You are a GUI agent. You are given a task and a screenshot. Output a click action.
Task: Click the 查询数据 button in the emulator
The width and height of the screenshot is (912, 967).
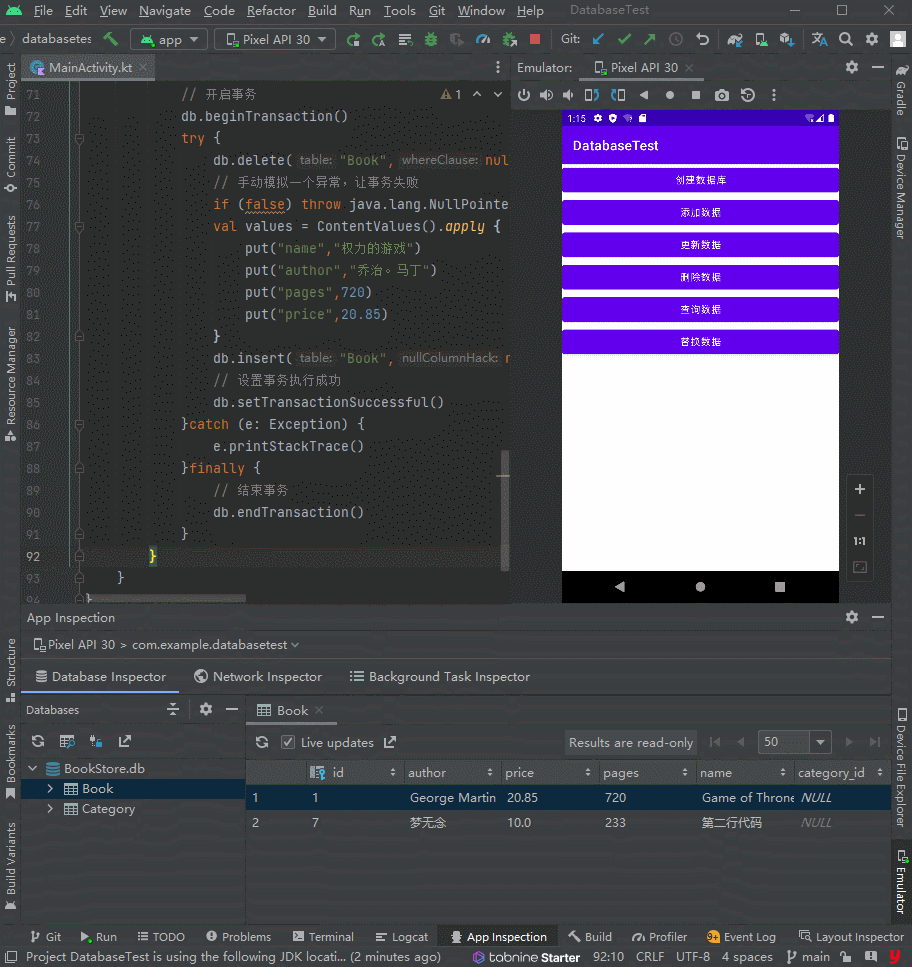click(x=700, y=309)
